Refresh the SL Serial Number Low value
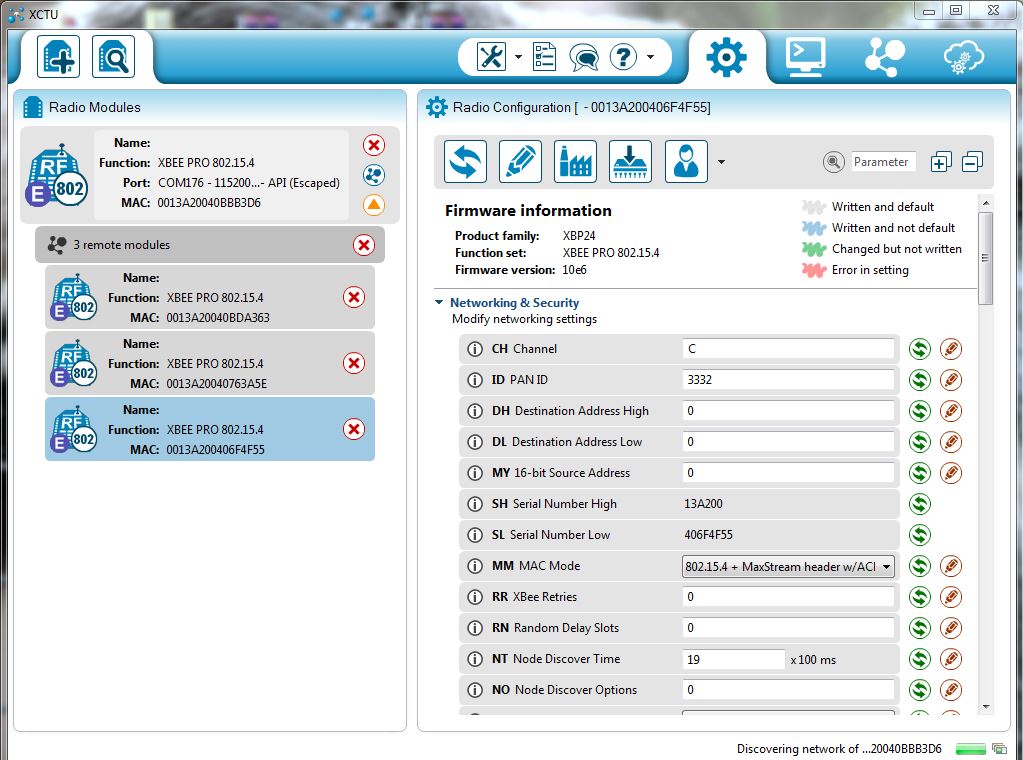Viewport: 1023px width, 760px height. click(919, 535)
